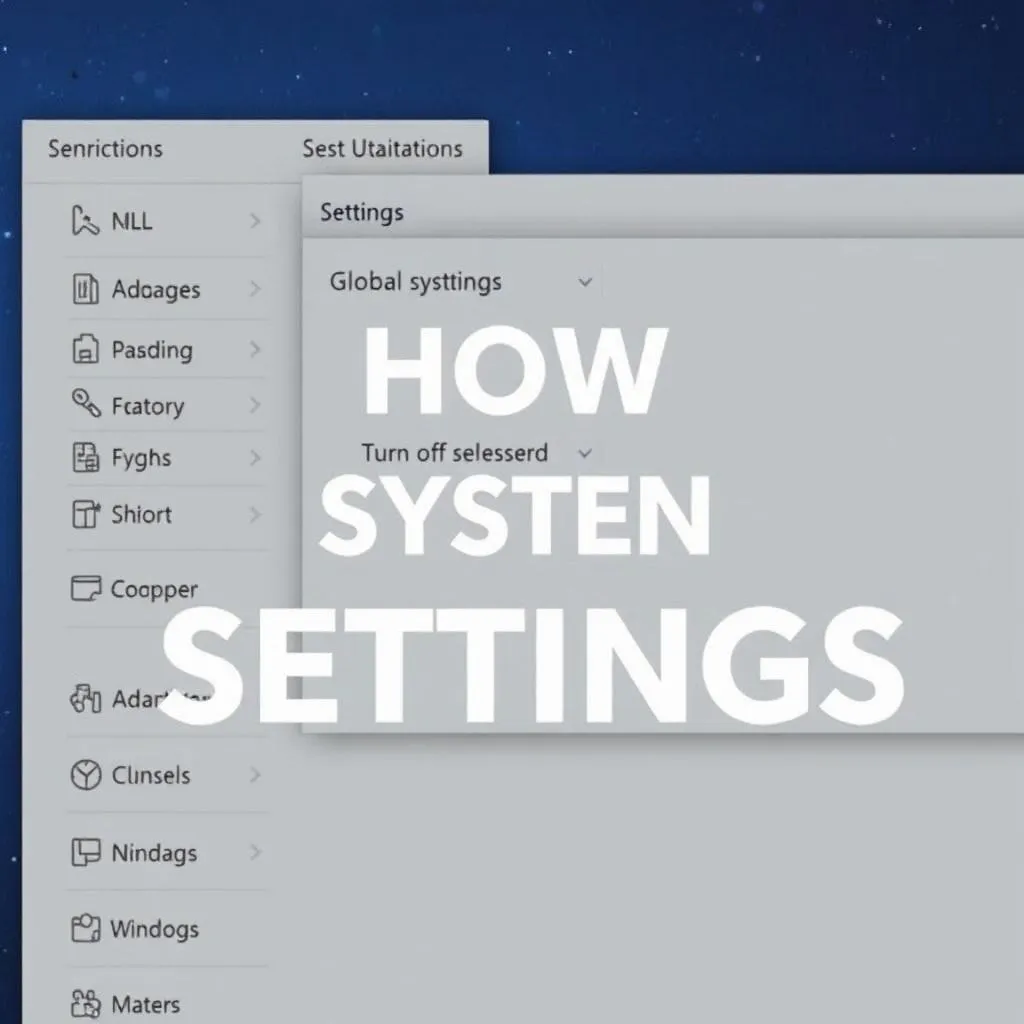Select the Pasding icon in sidebar
This screenshot has height=1024, width=1024.
point(86,350)
